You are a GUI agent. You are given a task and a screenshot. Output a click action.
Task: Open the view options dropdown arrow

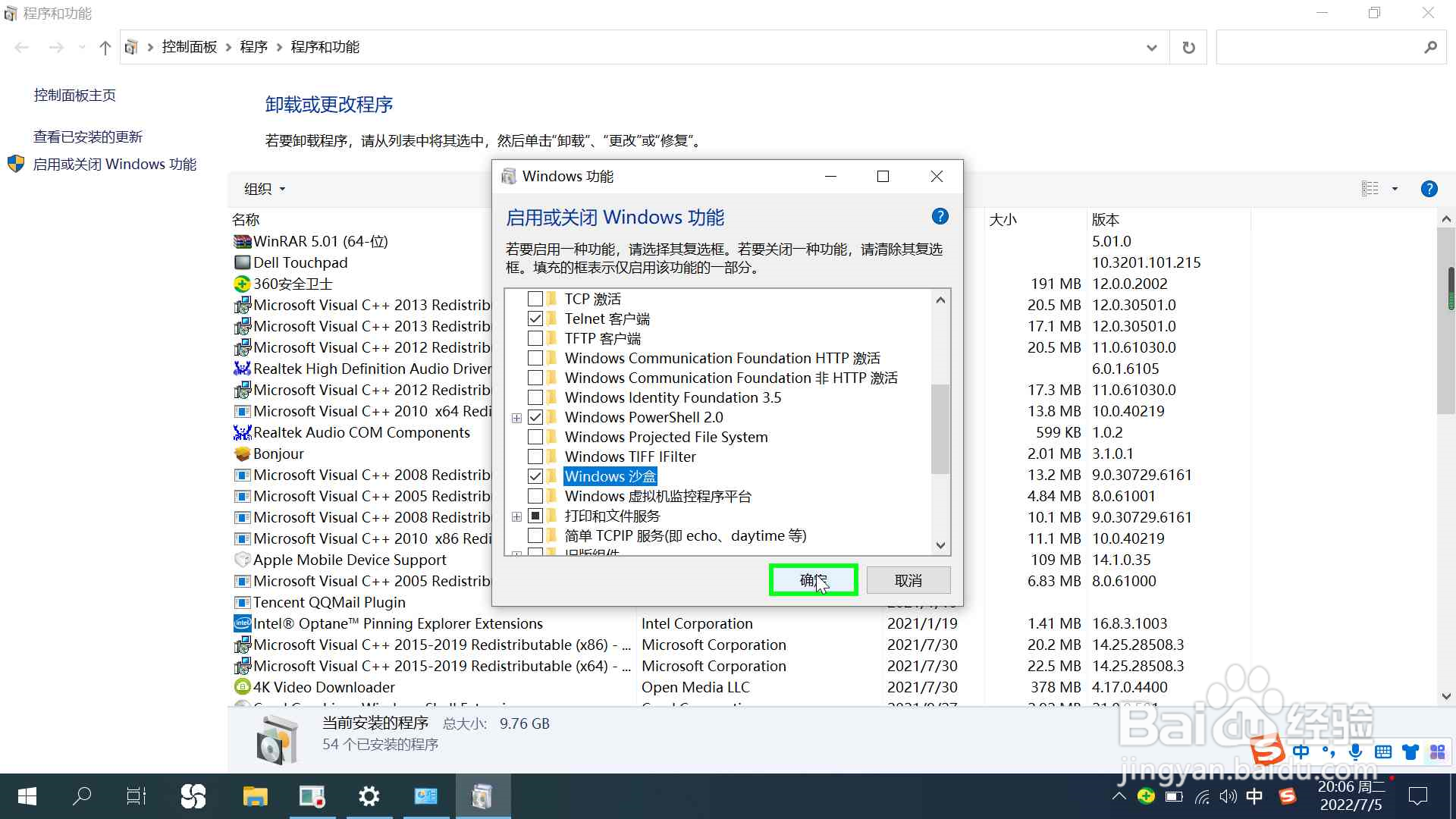point(1395,189)
